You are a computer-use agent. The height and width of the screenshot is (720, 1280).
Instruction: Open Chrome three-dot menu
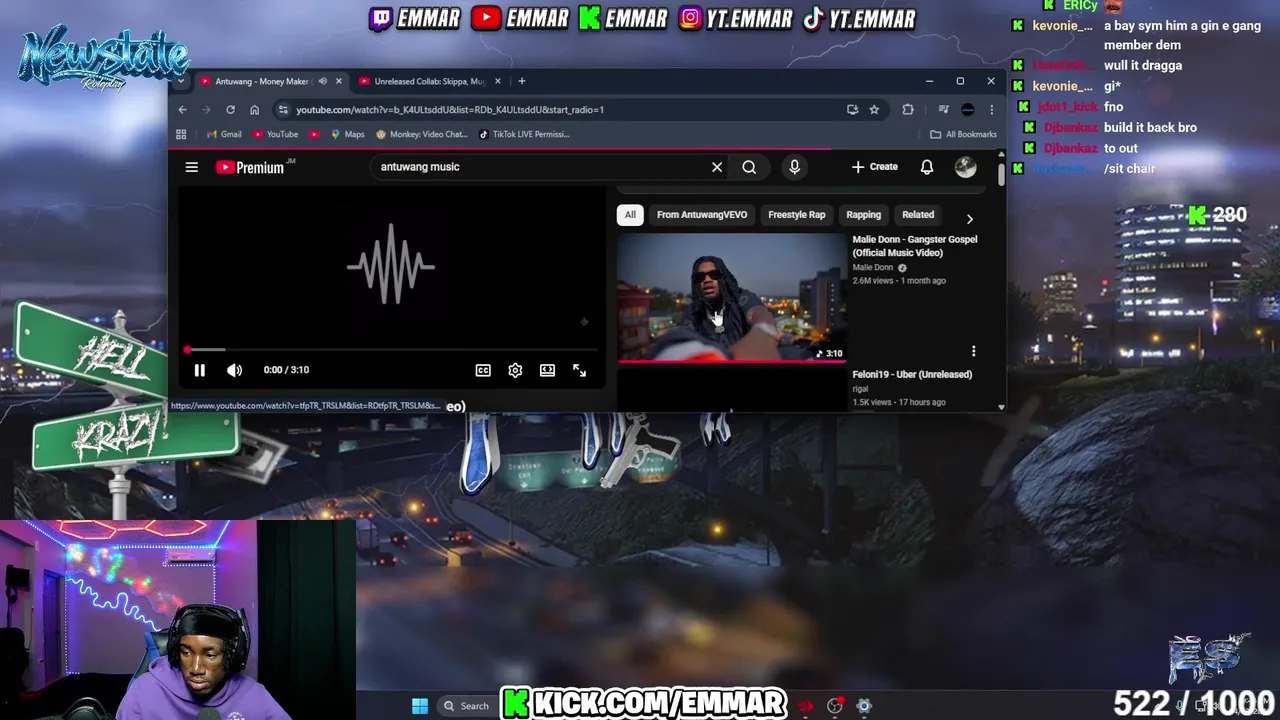(991, 110)
